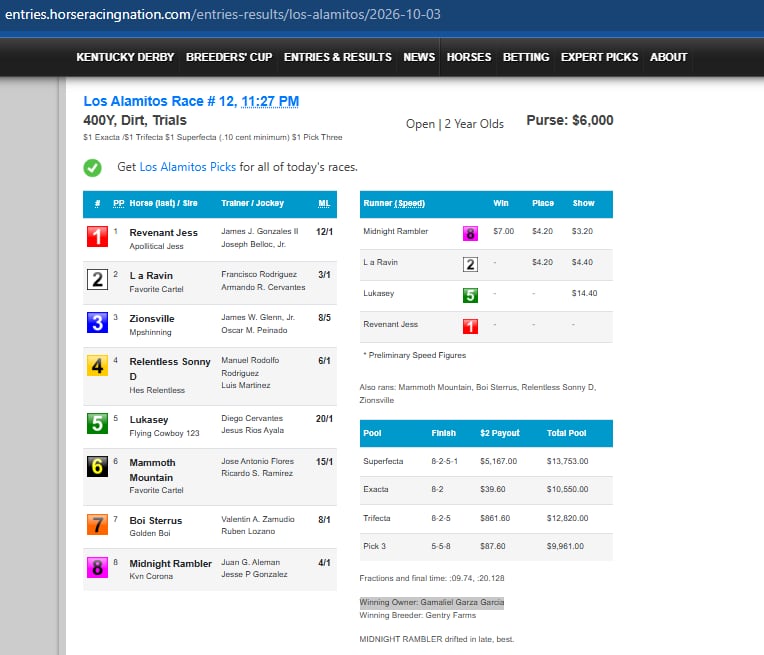Click the 8/5 odds for Zionsville

click(x=324, y=318)
